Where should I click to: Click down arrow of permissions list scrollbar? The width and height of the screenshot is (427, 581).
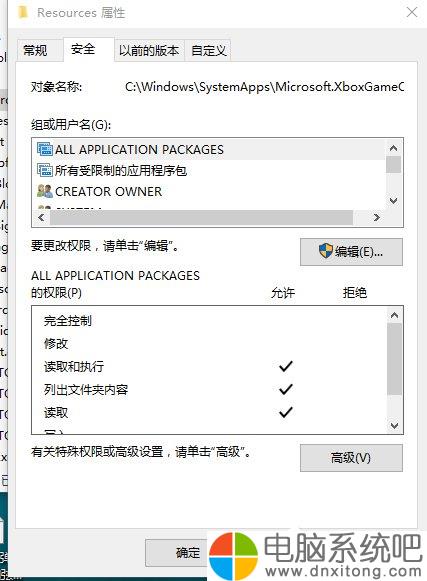coord(394,425)
